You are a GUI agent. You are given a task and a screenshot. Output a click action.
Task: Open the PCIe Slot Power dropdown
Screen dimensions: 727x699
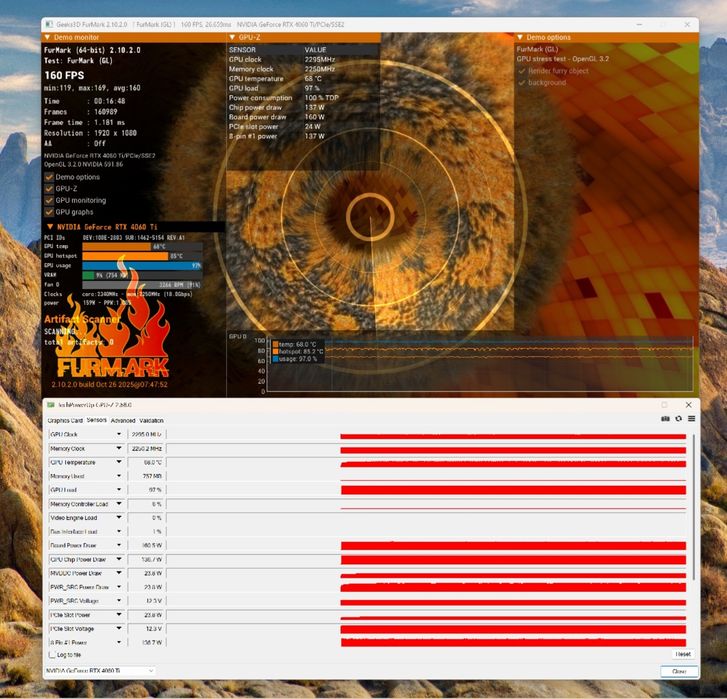coord(119,615)
